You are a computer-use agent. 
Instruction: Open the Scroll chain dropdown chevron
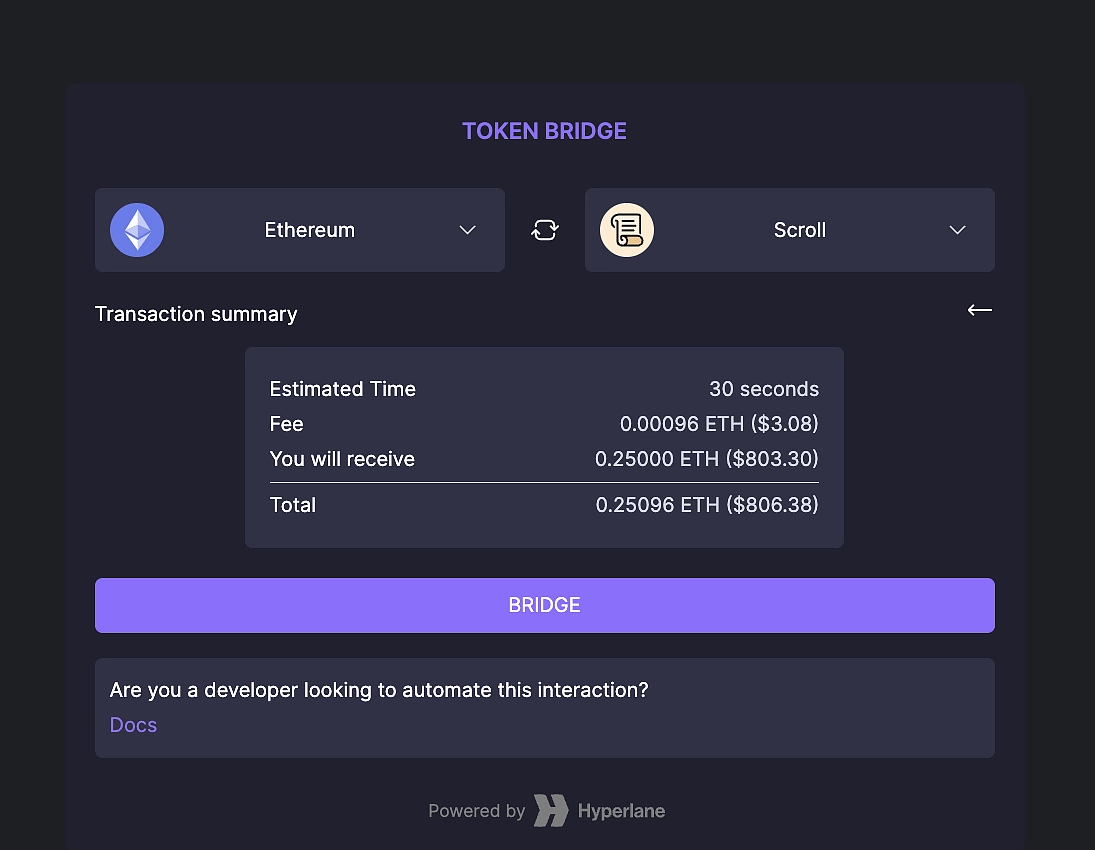click(x=957, y=230)
